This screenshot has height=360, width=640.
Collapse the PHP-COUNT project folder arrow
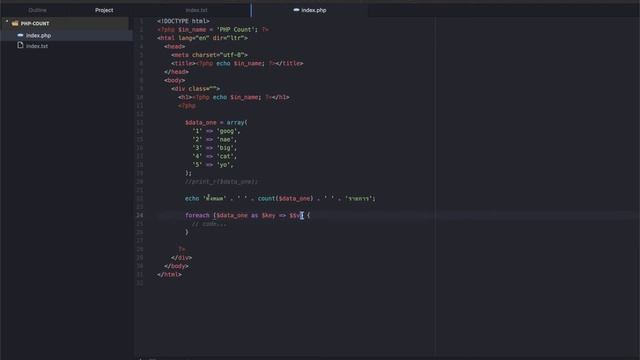click(x=7, y=22)
